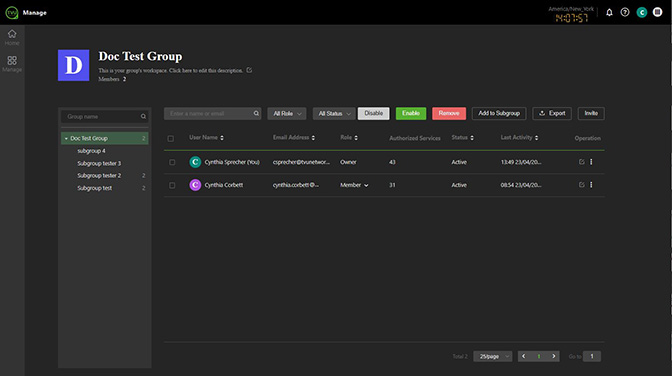Toggle the select-all checkbox in header

coord(171,138)
